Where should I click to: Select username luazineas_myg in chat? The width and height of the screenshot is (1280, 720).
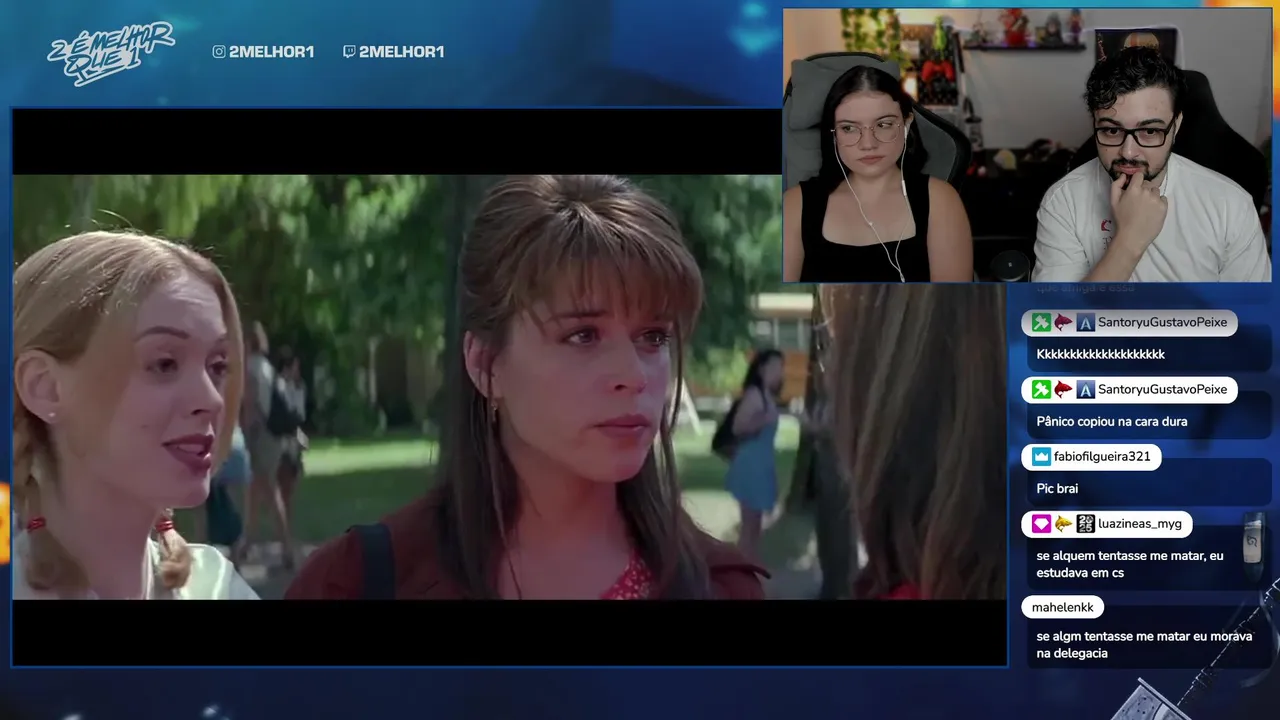[x=1140, y=523]
